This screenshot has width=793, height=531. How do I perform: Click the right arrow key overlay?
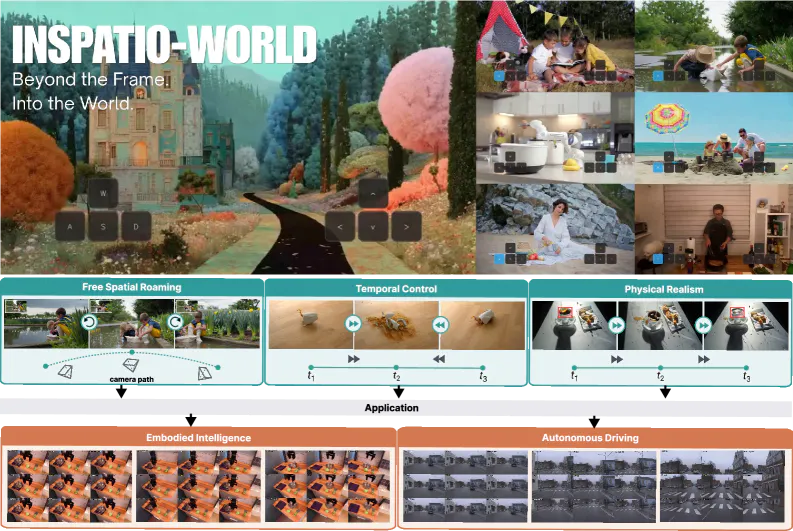406,227
